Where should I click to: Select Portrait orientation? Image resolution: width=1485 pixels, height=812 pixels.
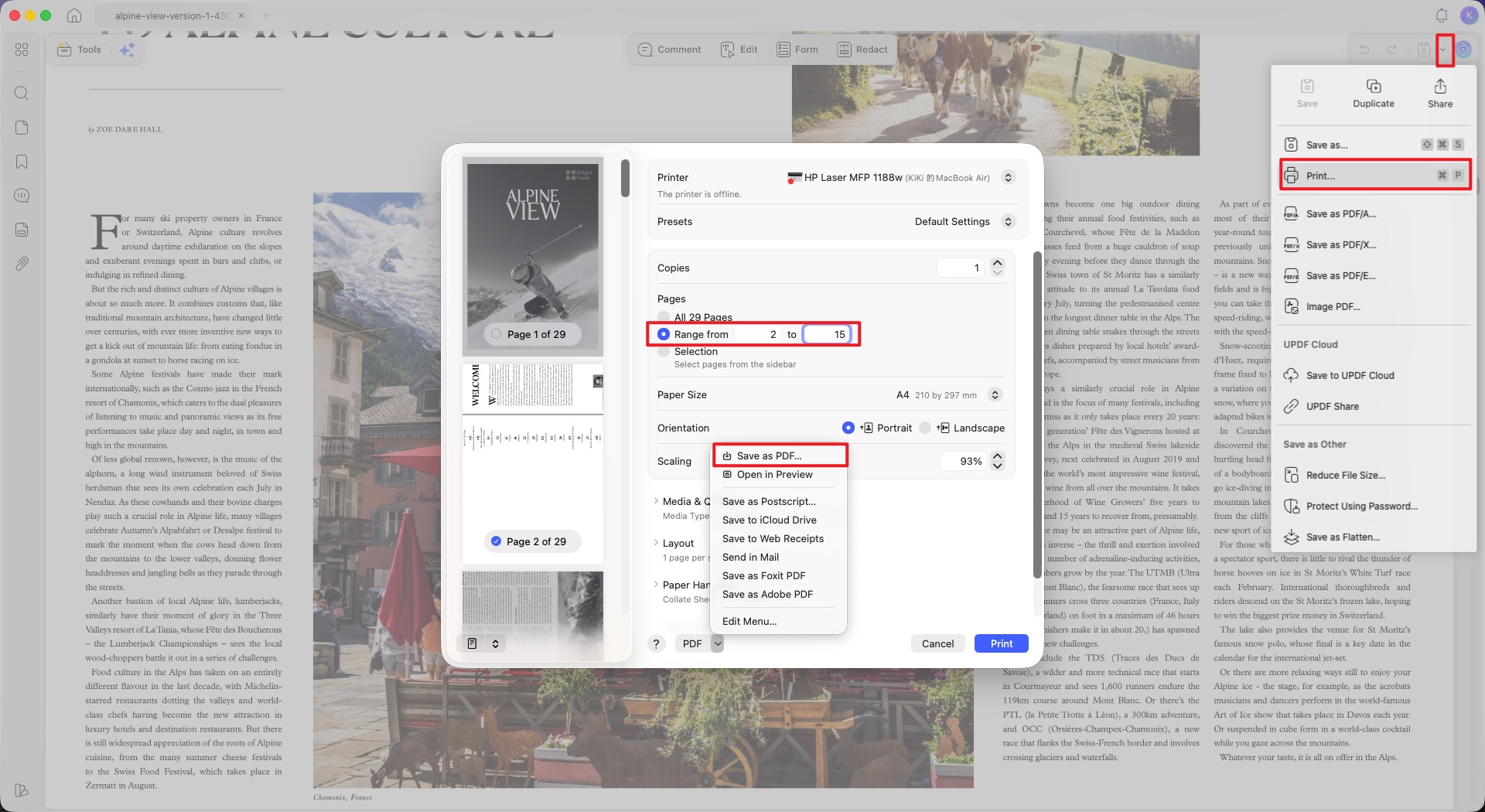click(848, 428)
